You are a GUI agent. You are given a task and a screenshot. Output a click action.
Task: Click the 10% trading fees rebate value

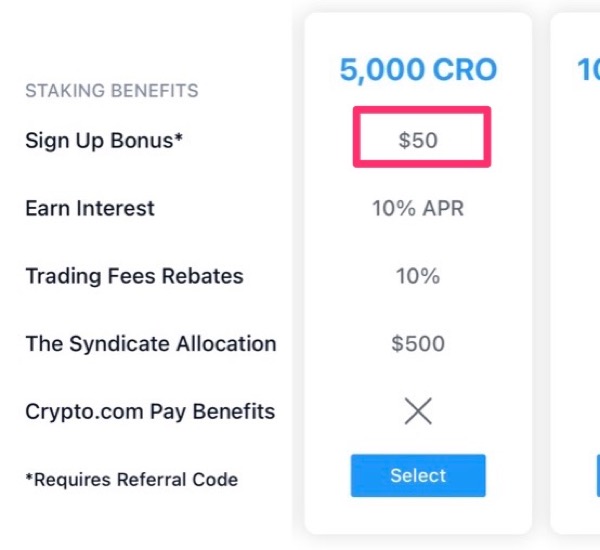click(418, 276)
